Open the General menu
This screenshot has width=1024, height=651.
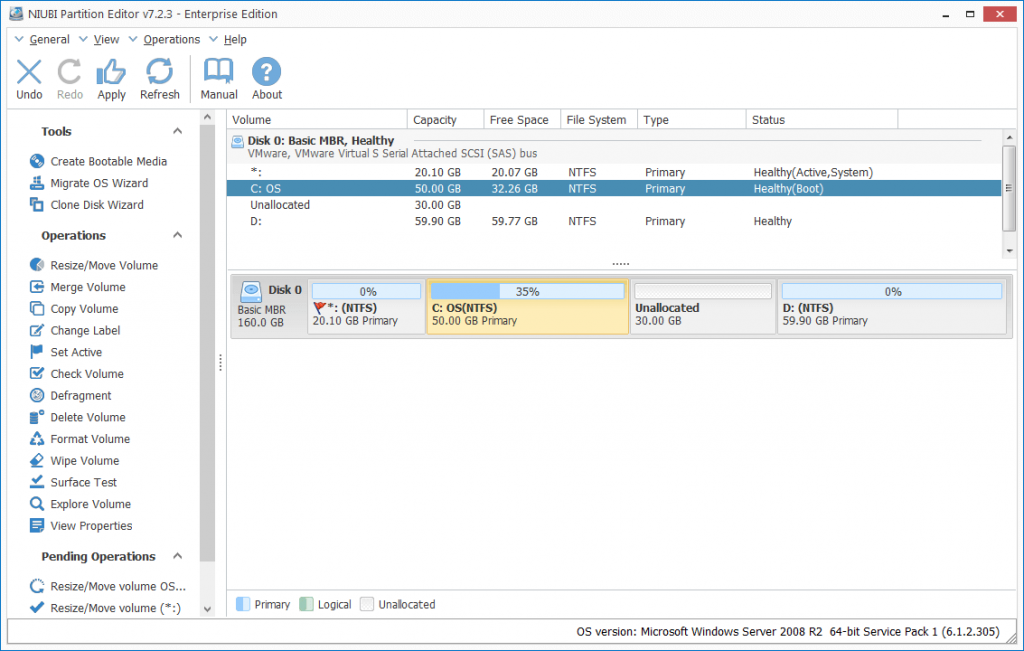click(x=49, y=40)
